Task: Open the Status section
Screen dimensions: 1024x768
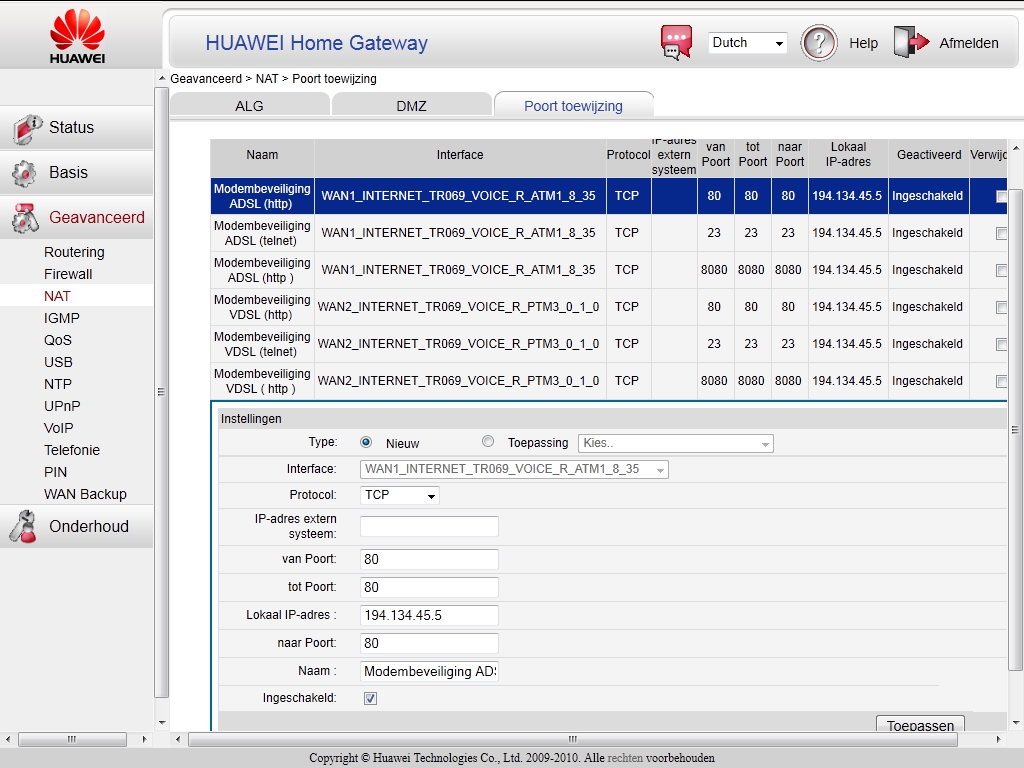Action: coord(76,128)
